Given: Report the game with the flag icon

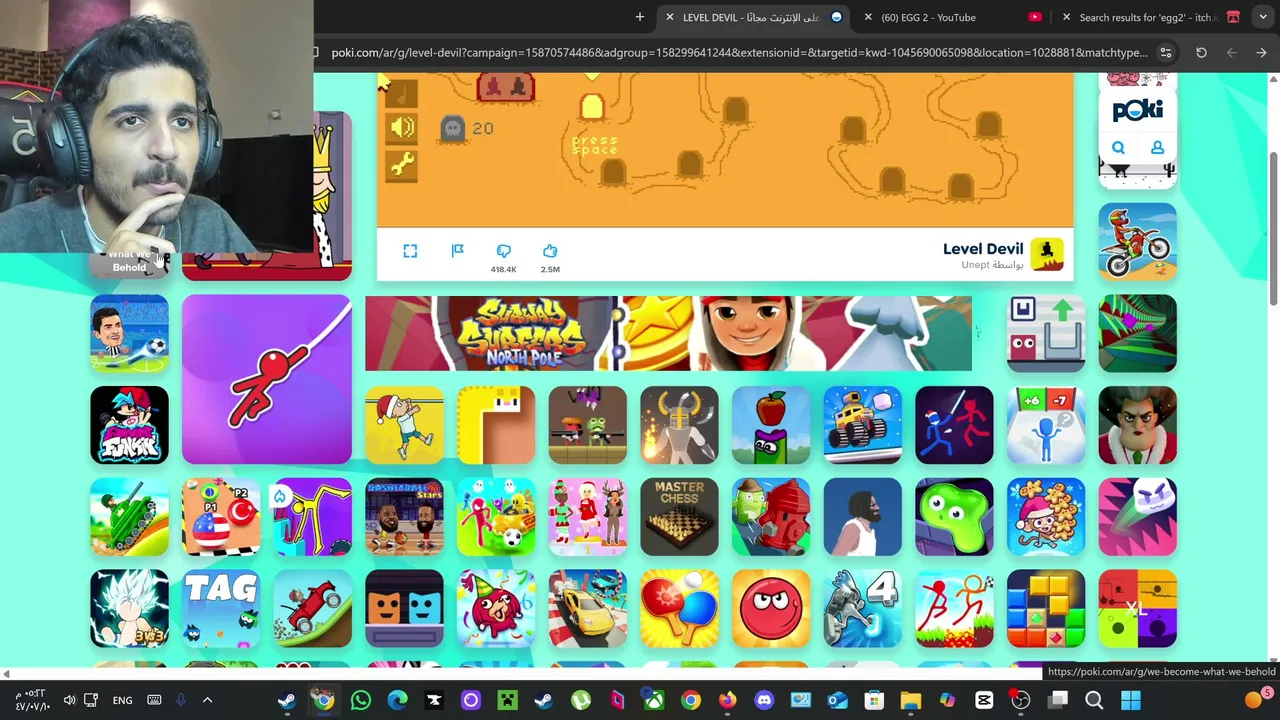Looking at the screenshot, I should [x=457, y=251].
